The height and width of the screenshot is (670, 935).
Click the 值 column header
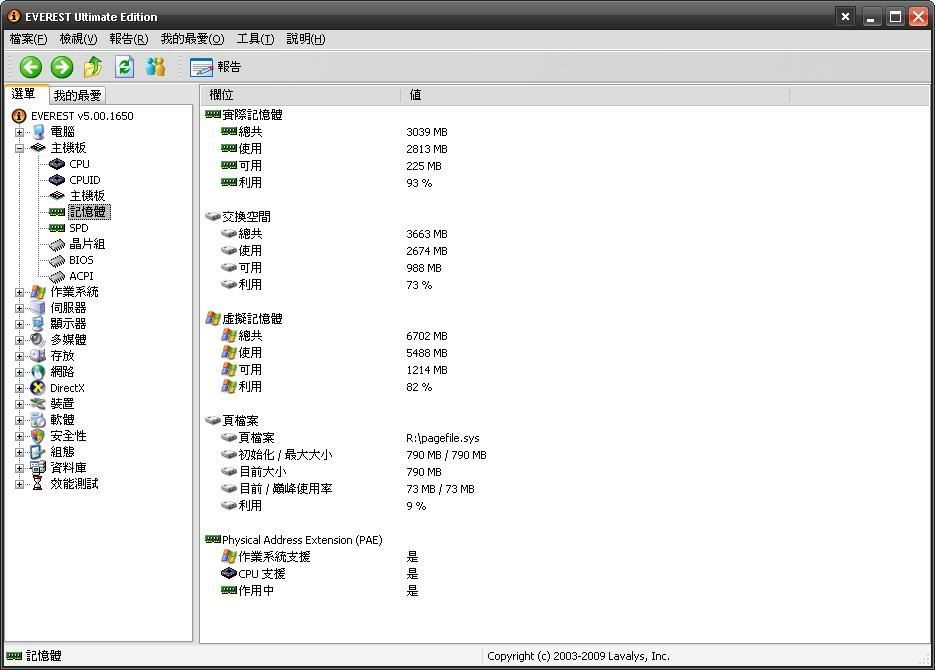(595, 95)
